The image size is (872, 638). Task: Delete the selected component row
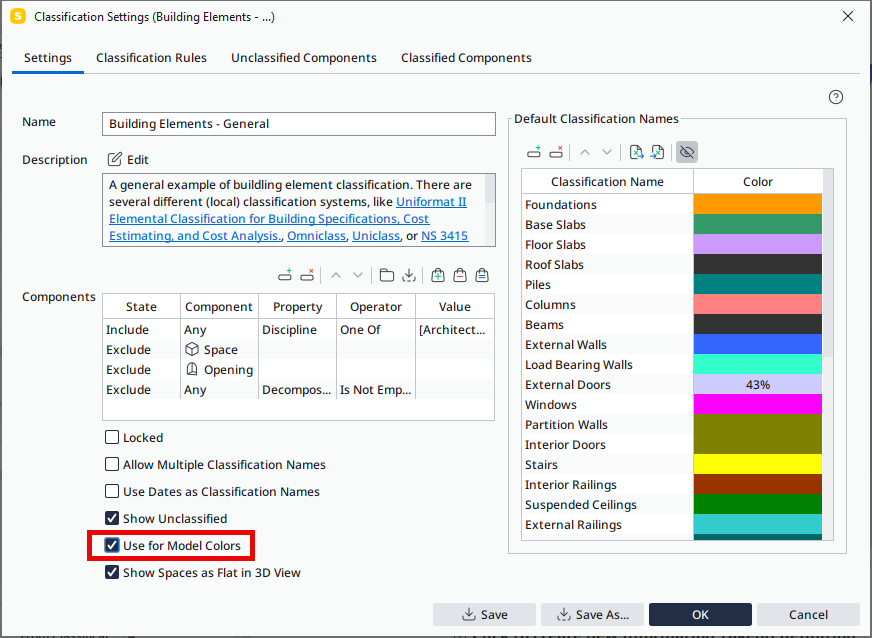click(308, 275)
